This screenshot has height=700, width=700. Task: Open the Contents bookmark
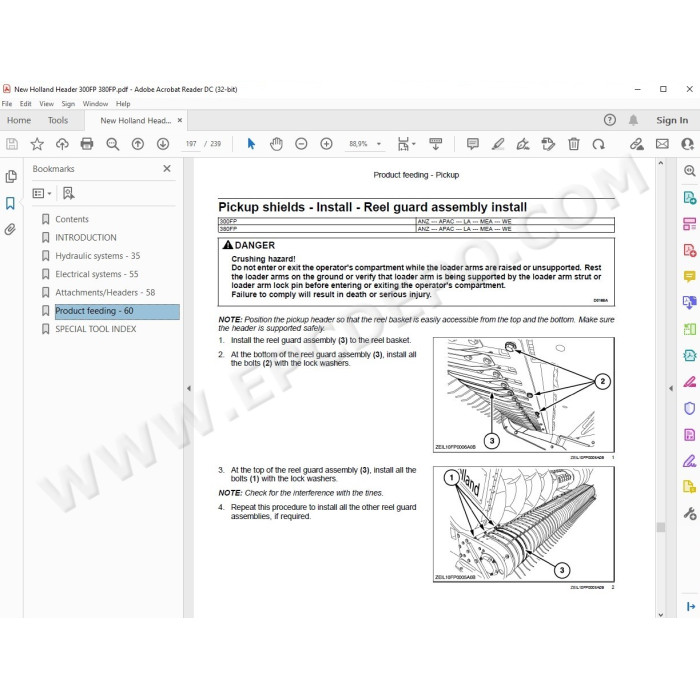pyautogui.click(x=72, y=219)
